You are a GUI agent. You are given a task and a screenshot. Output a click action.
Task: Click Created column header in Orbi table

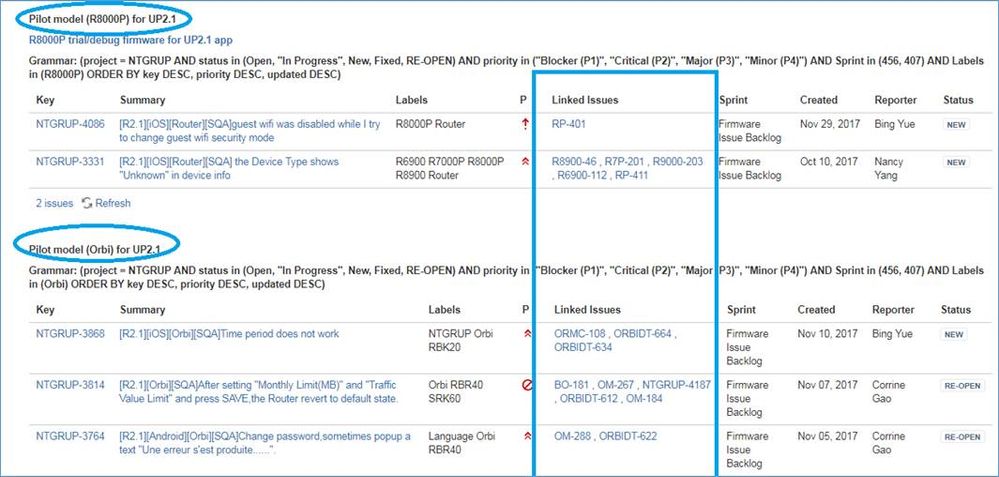pyautogui.click(x=816, y=310)
